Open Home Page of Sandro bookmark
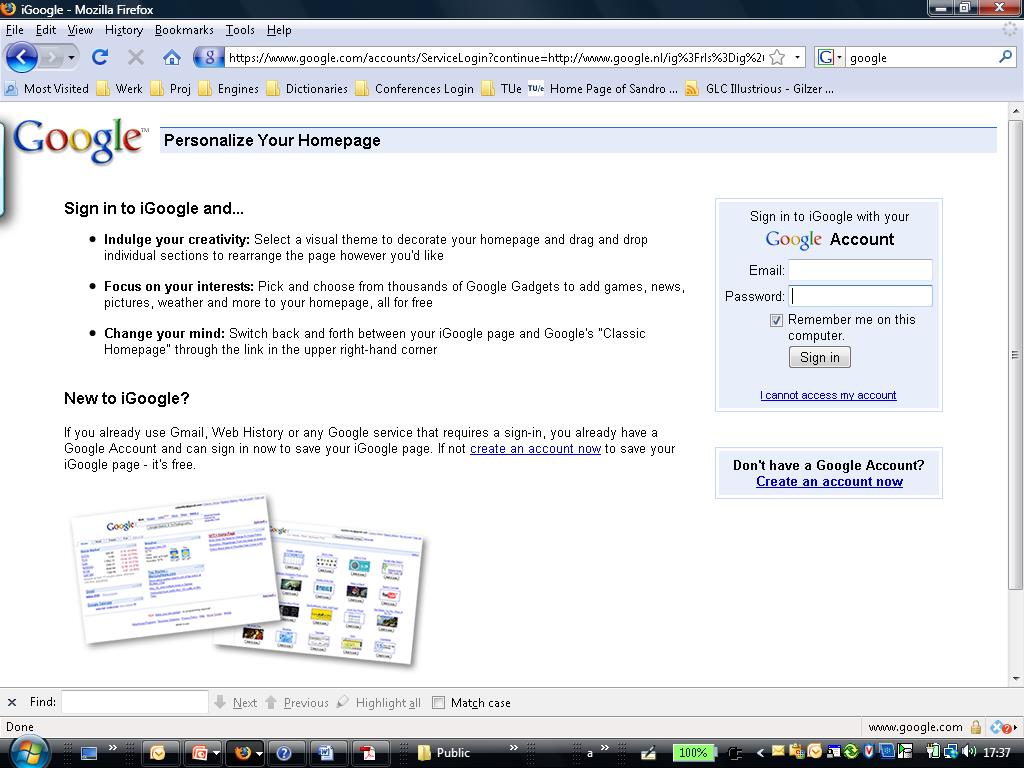The image size is (1024, 768). (602, 89)
